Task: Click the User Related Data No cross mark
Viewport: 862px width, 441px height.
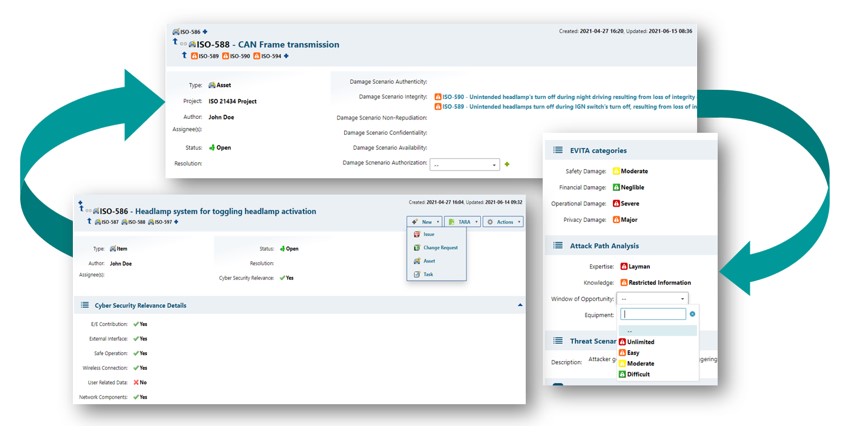Action: tap(136, 382)
